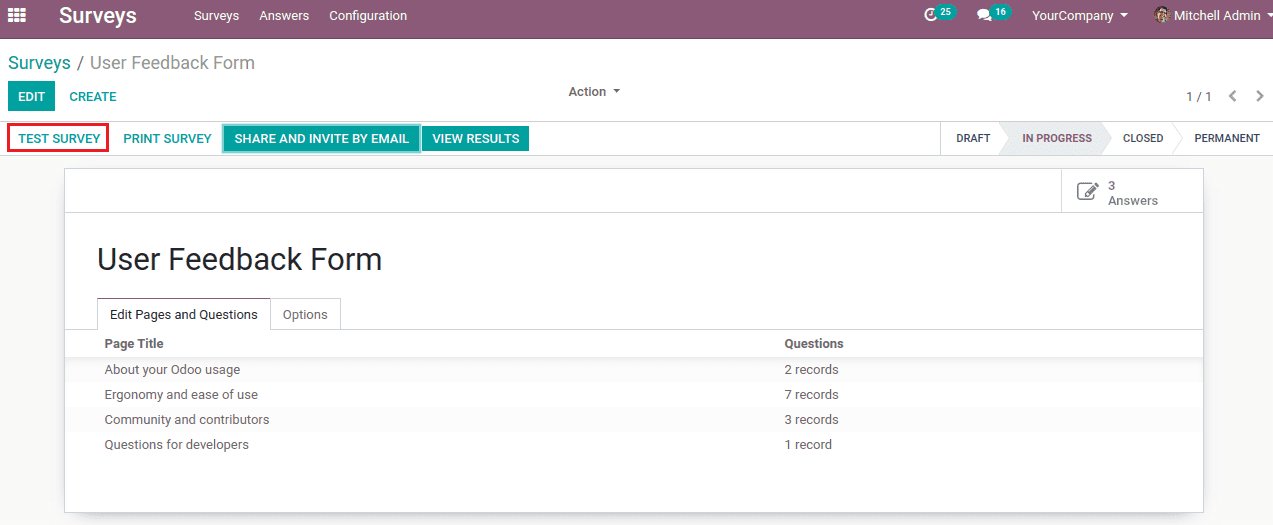Switch to the Options tab
The width and height of the screenshot is (1273, 525).
[x=305, y=314]
